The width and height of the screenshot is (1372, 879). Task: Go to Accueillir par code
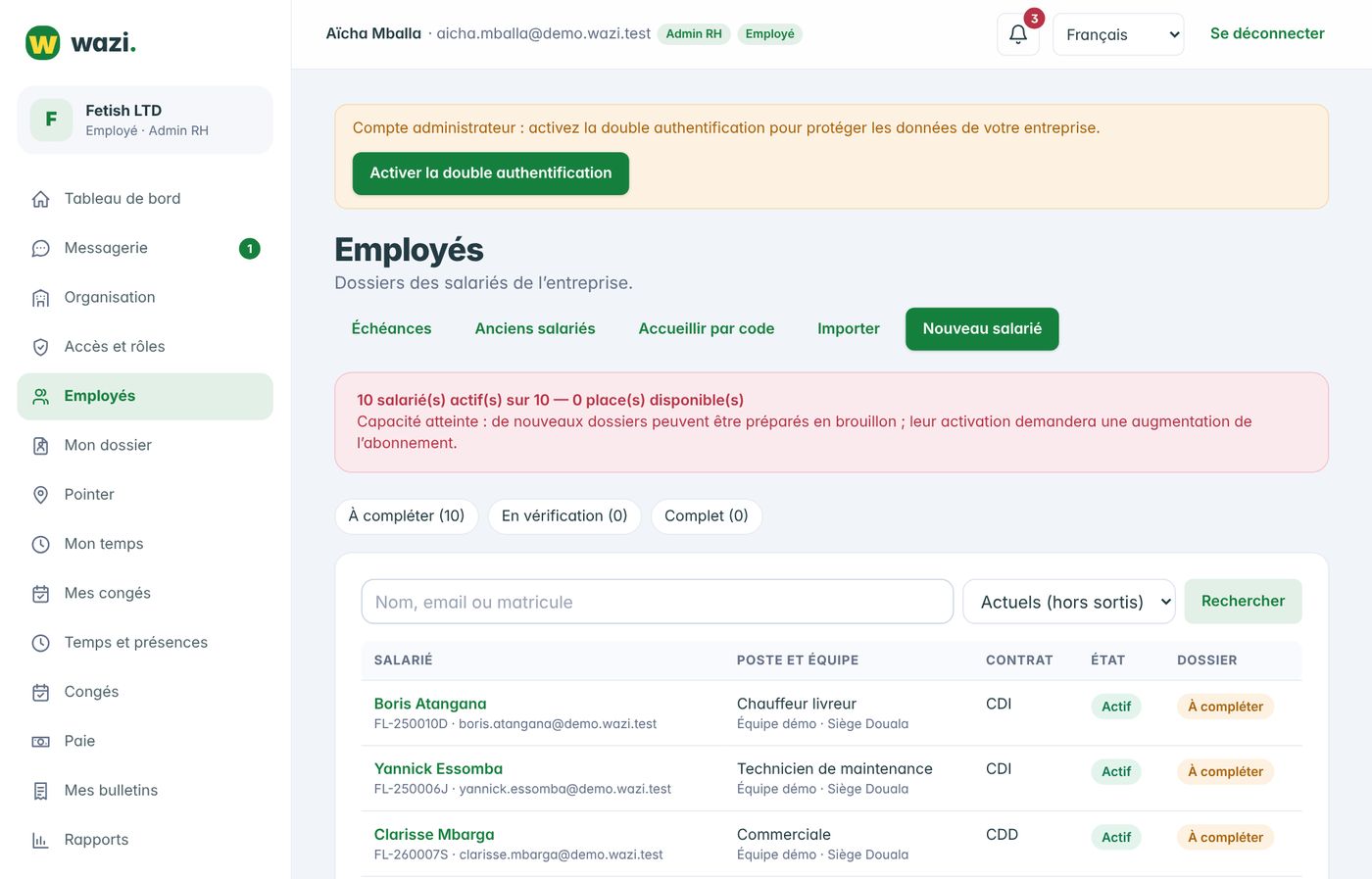click(x=707, y=328)
